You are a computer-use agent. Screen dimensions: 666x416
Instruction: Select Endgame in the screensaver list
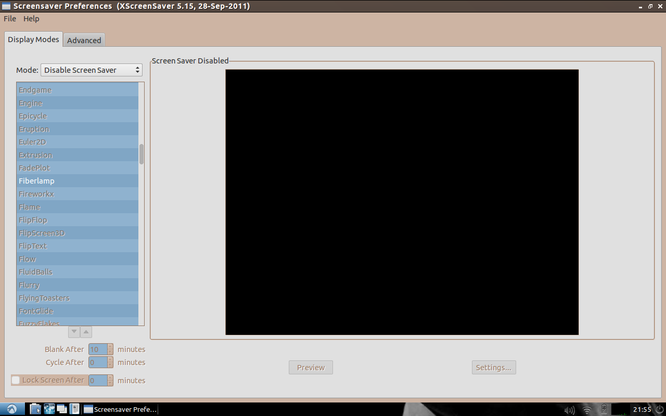point(77,90)
